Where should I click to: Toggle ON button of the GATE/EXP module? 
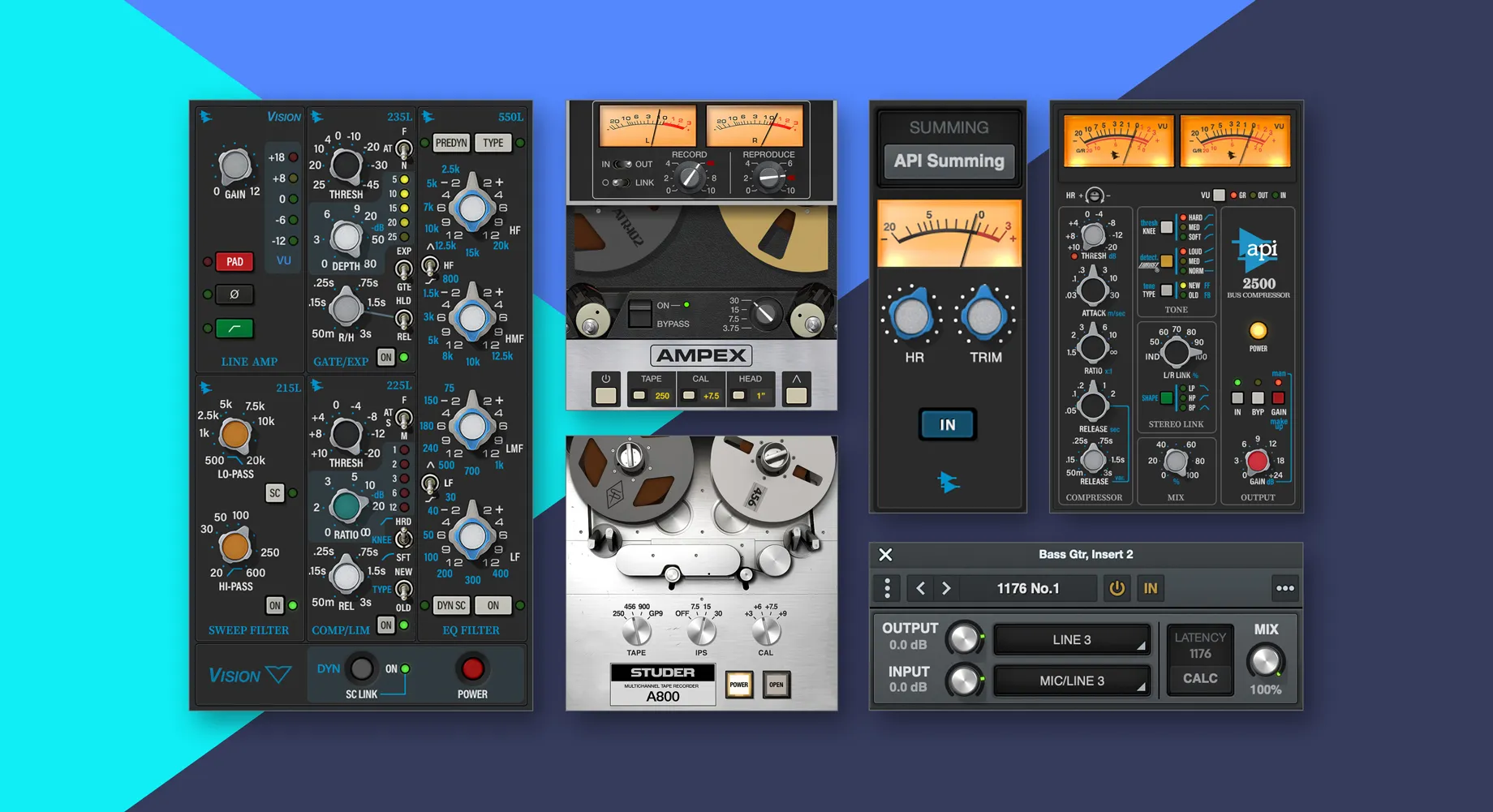[386, 357]
